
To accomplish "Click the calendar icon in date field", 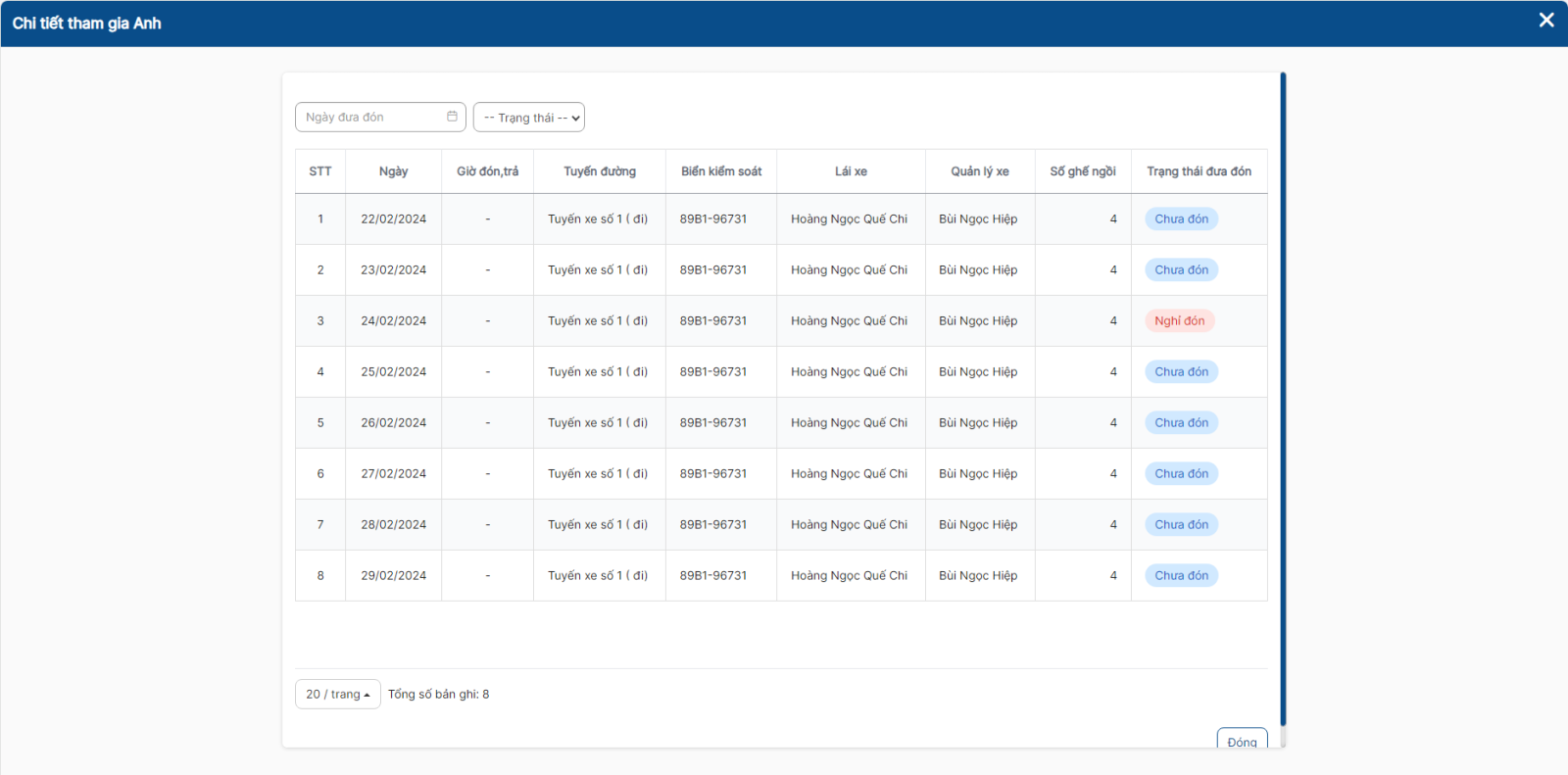I will (452, 117).
